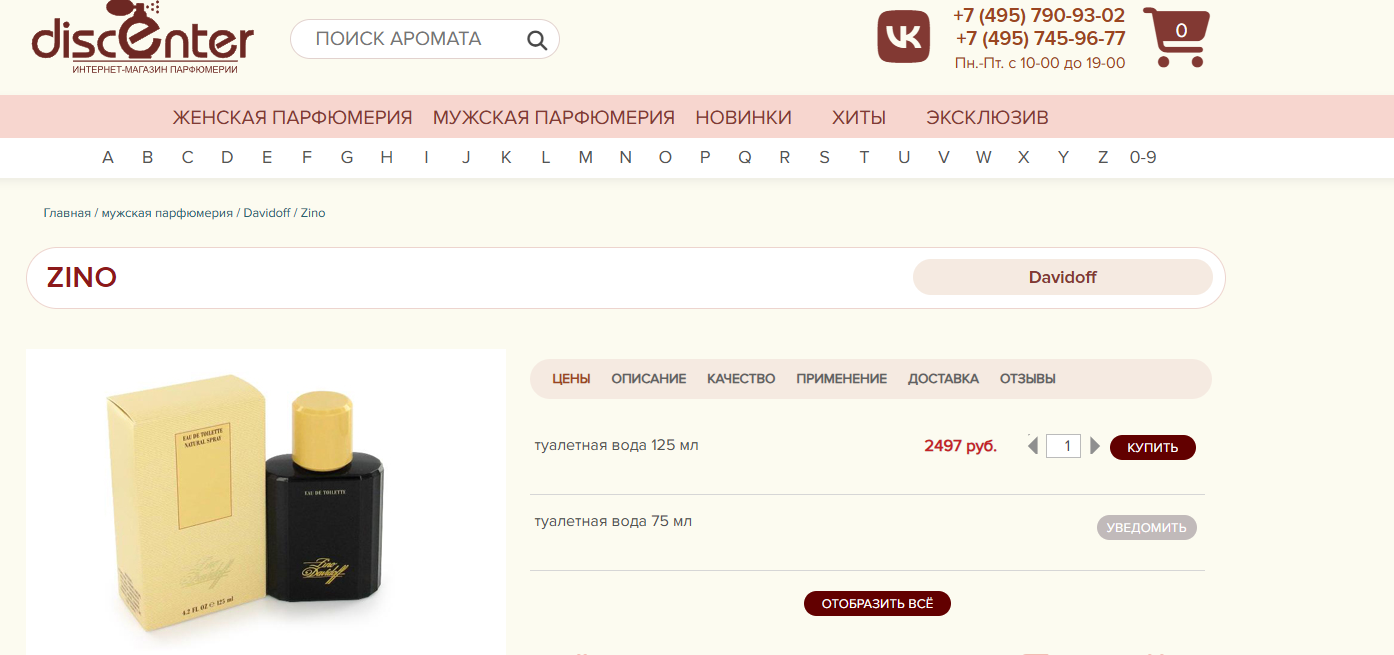Click the Davidoff brand pill button
1394x655 pixels.
click(1063, 277)
